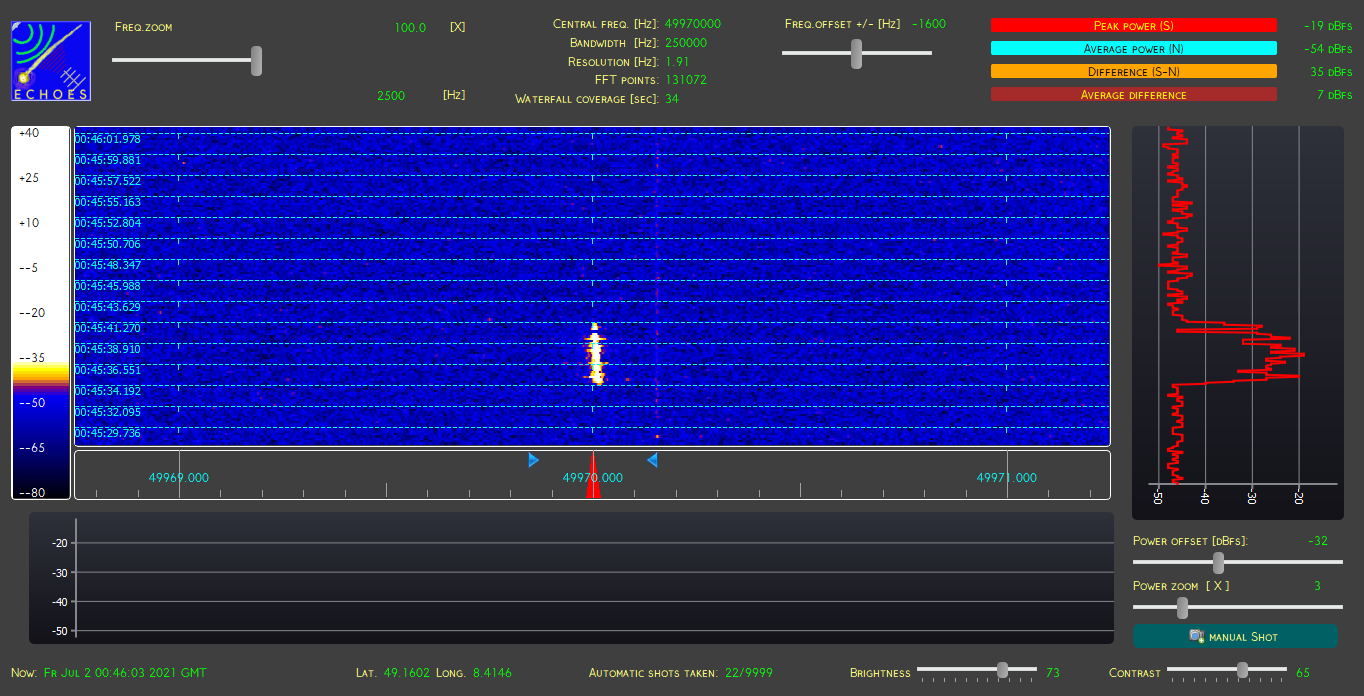Click the difference reading 35 dBfs

tap(1331, 72)
